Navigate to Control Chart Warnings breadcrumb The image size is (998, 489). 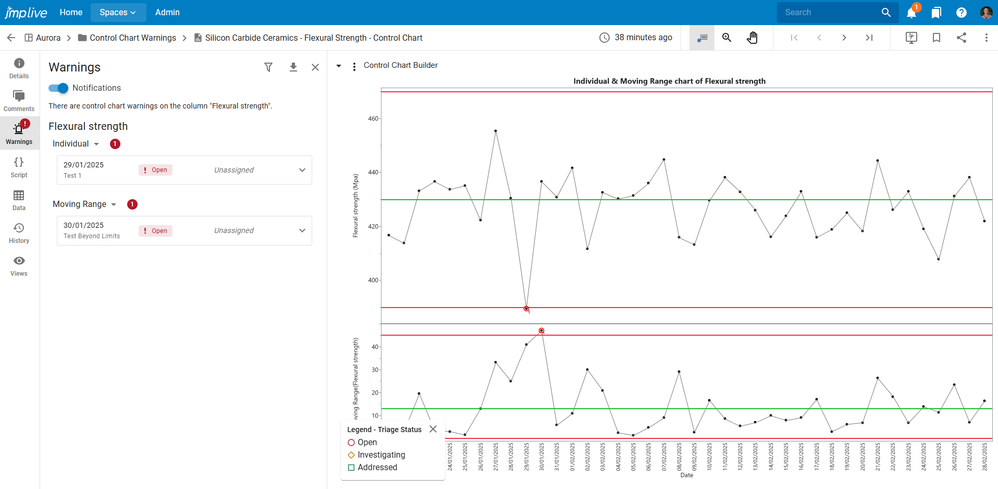(132, 38)
